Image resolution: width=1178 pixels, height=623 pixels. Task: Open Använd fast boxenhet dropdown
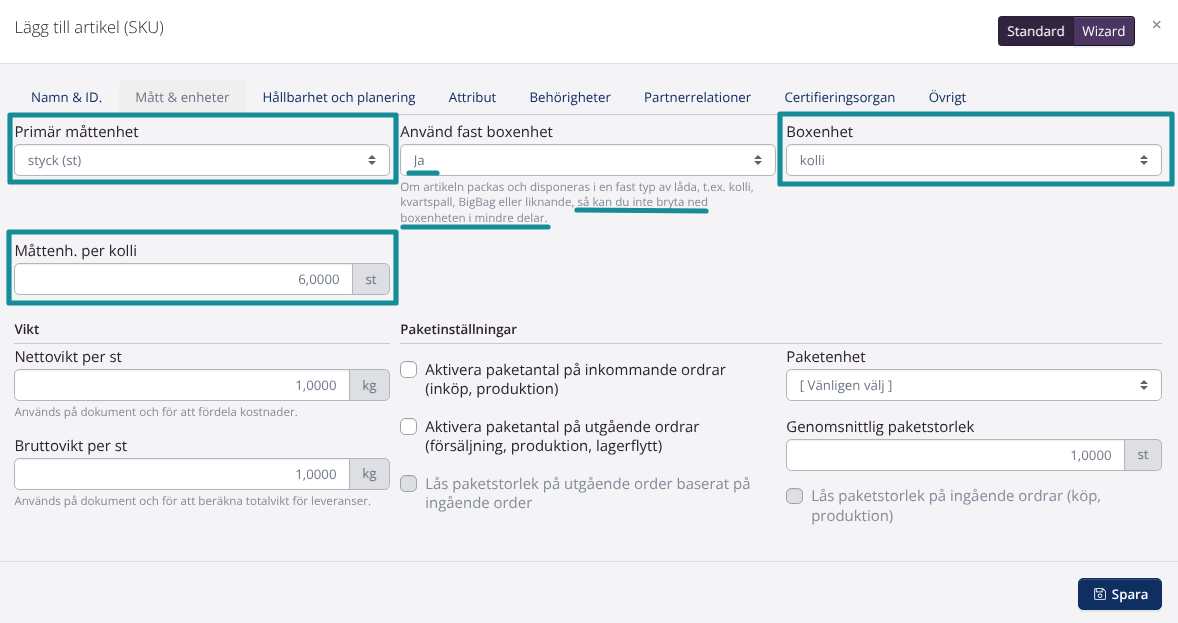587,160
